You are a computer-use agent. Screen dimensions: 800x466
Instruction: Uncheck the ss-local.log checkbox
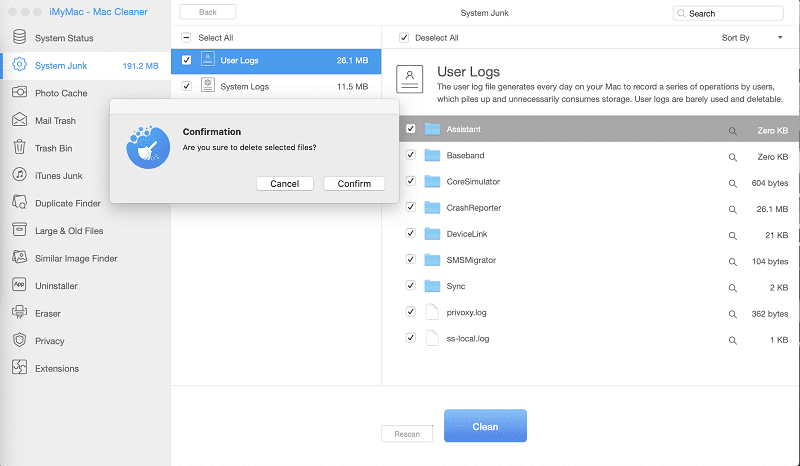pos(411,337)
